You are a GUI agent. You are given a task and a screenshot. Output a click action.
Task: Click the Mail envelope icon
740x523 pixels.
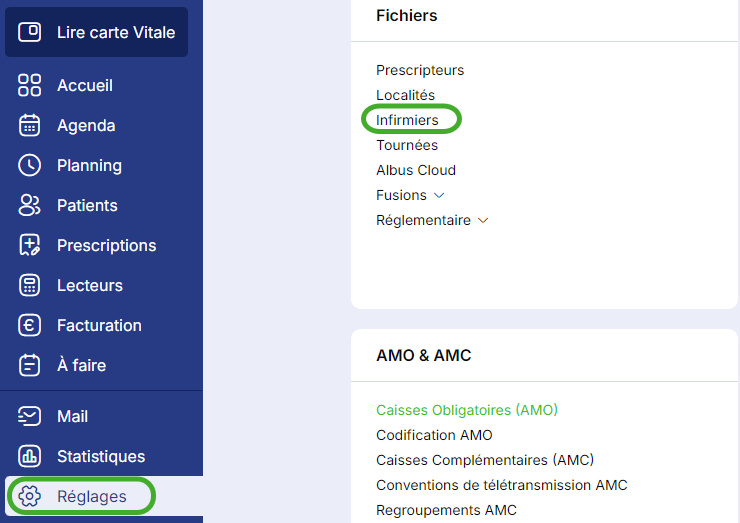pyautogui.click(x=30, y=416)
